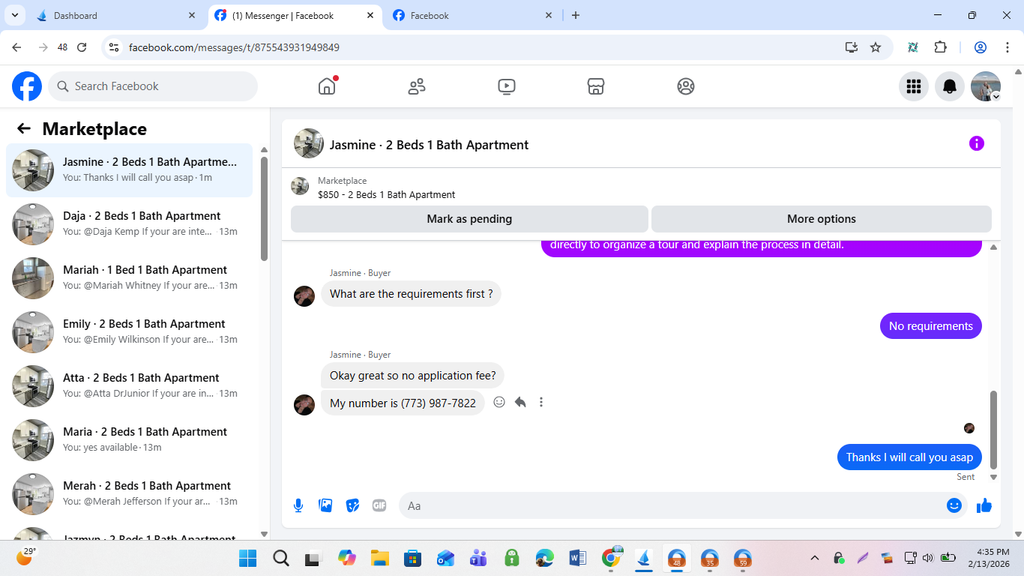
Task: Reply to the phone number message
Action: (520, 402)
